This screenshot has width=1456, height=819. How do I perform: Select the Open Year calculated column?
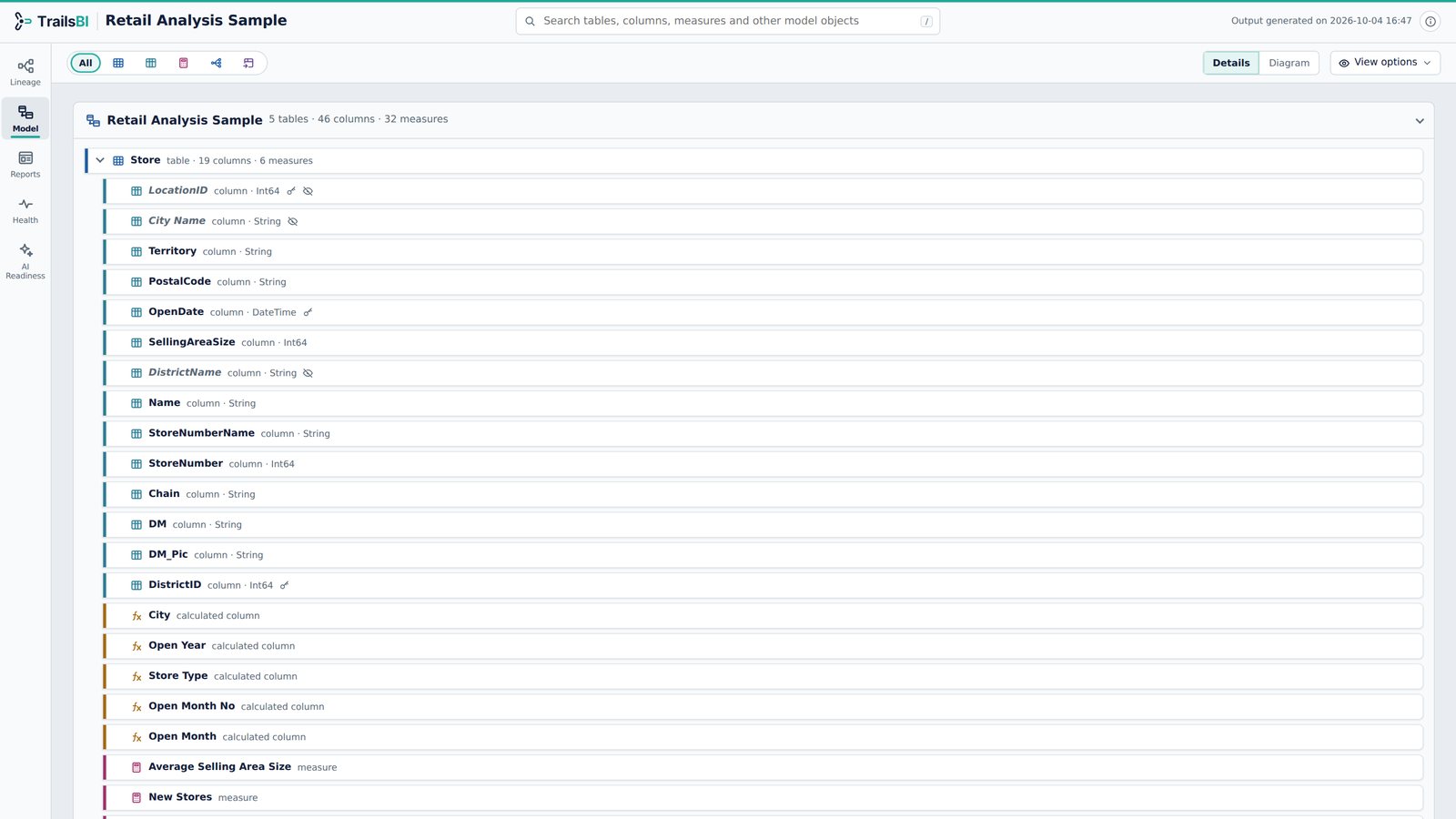pyautogui.click(x=763, y=646)
